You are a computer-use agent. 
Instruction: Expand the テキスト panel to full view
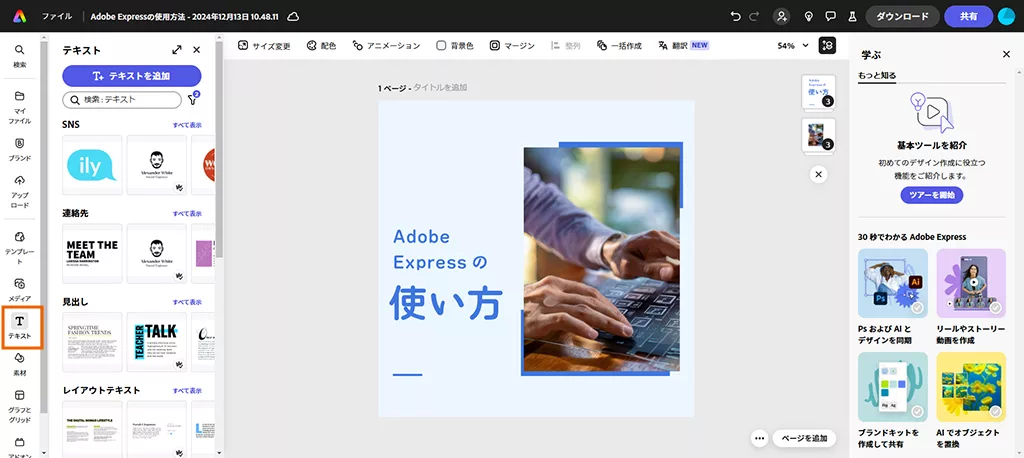tap(176, 50)
